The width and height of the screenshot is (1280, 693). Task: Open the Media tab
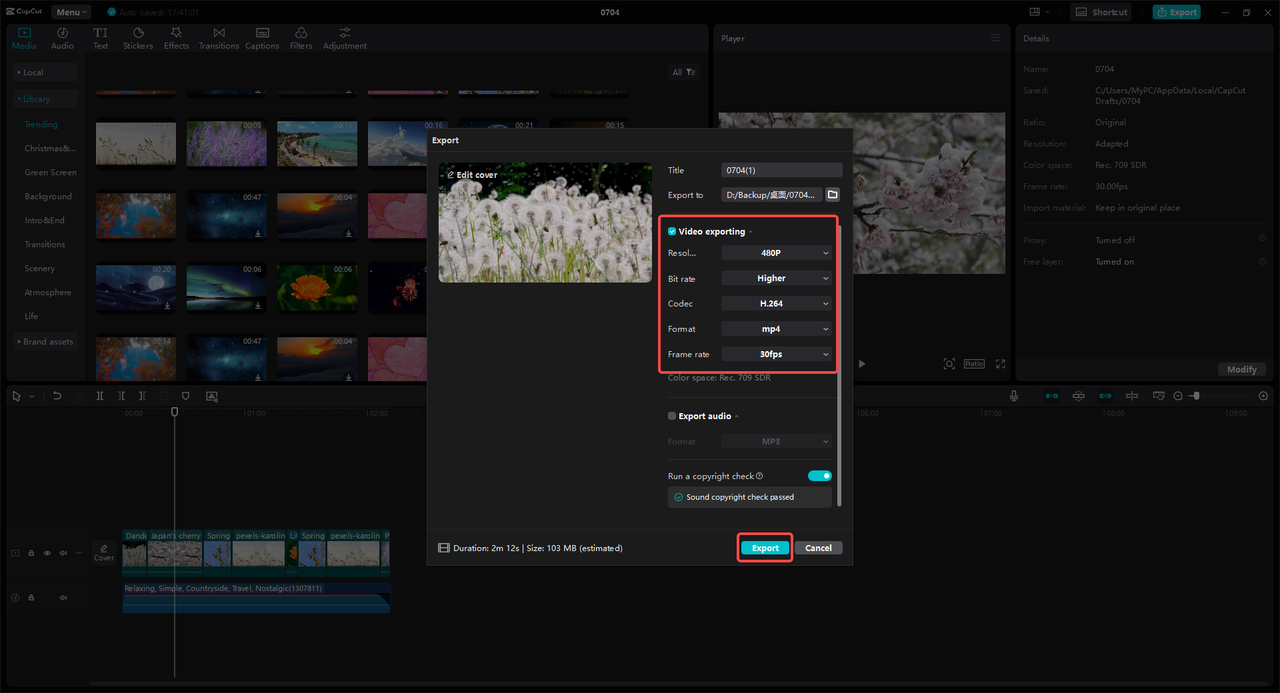24,38
